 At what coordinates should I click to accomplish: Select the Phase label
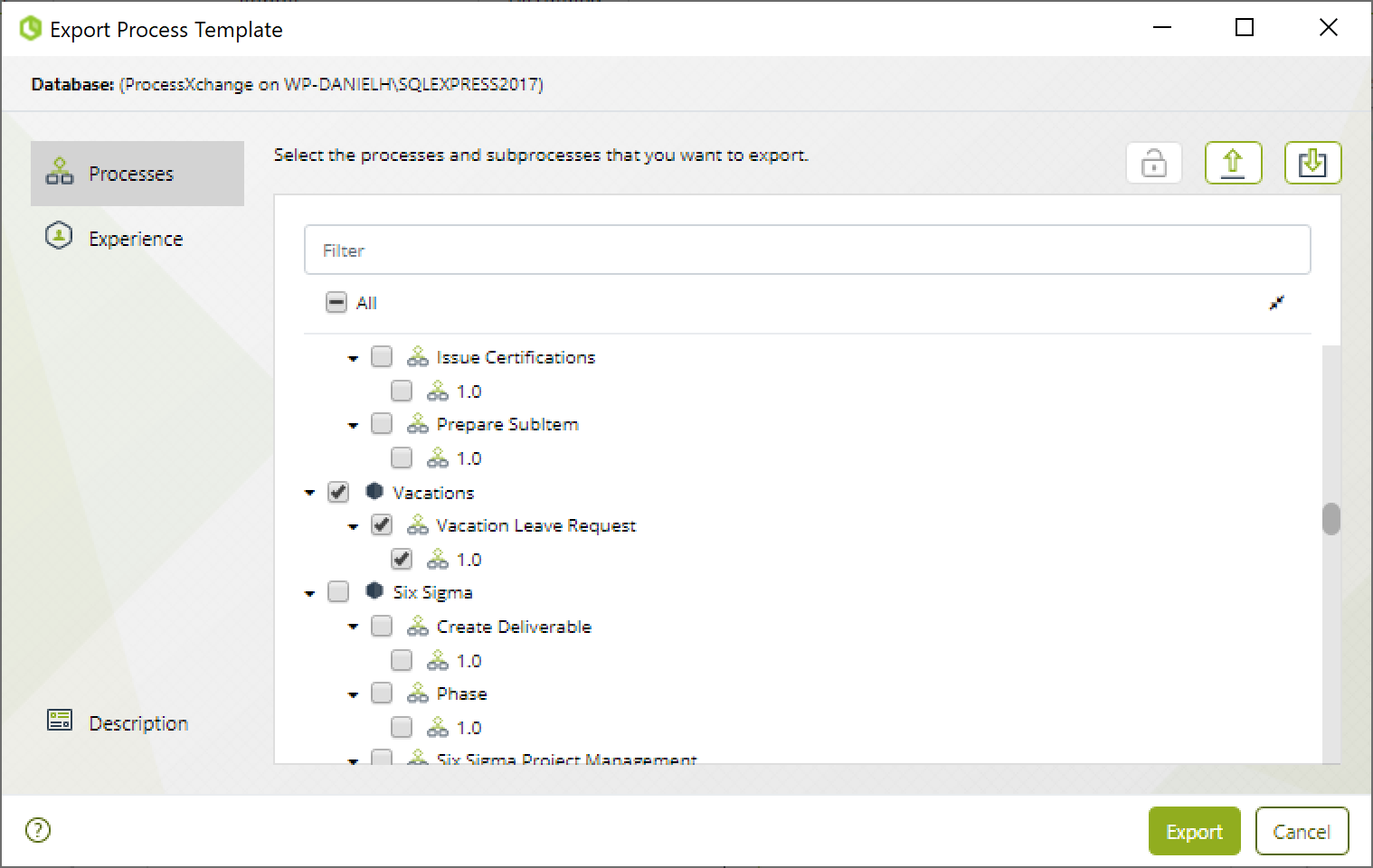click(461, 693)
